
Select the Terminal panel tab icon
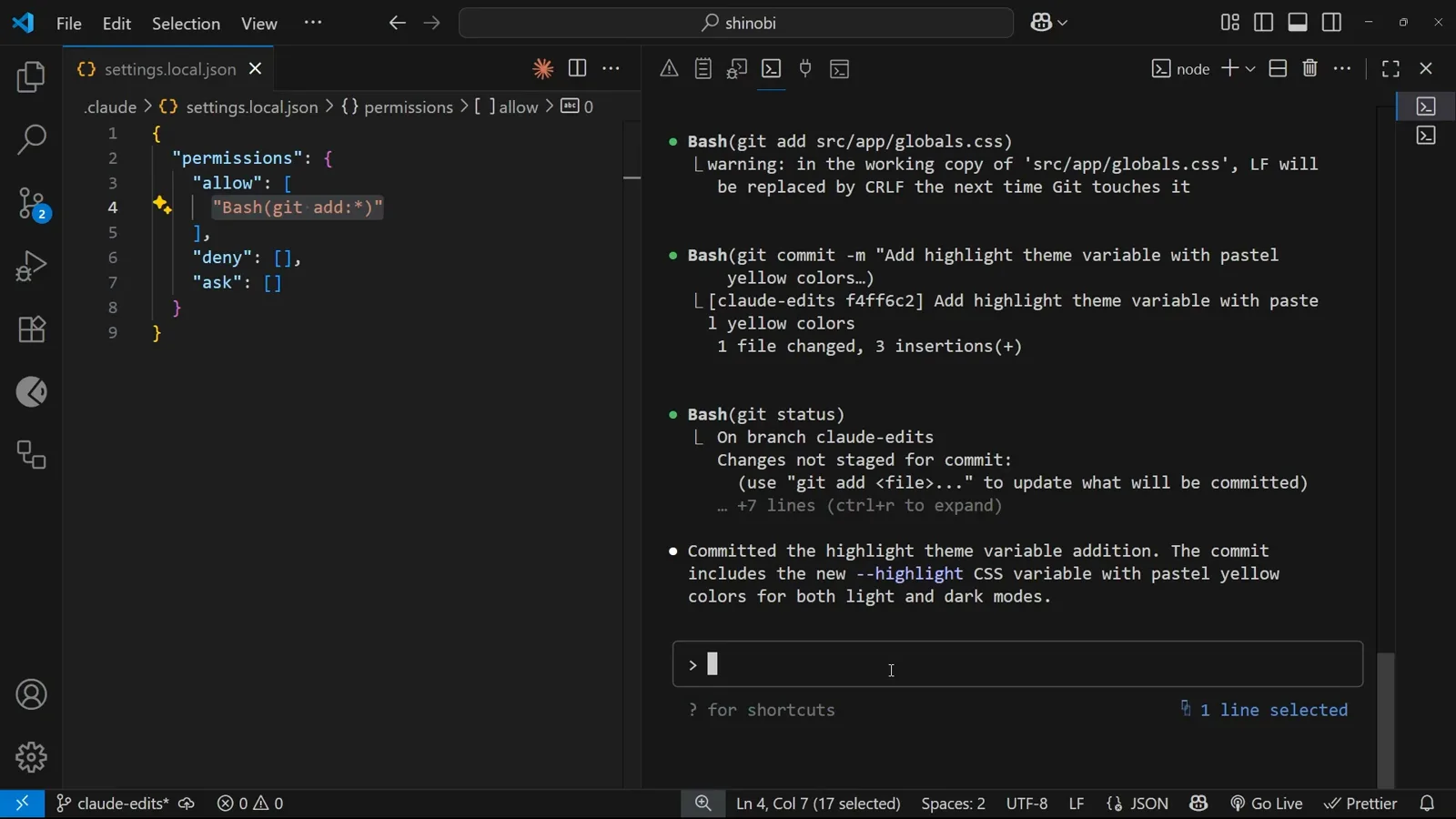coord(772,69)
